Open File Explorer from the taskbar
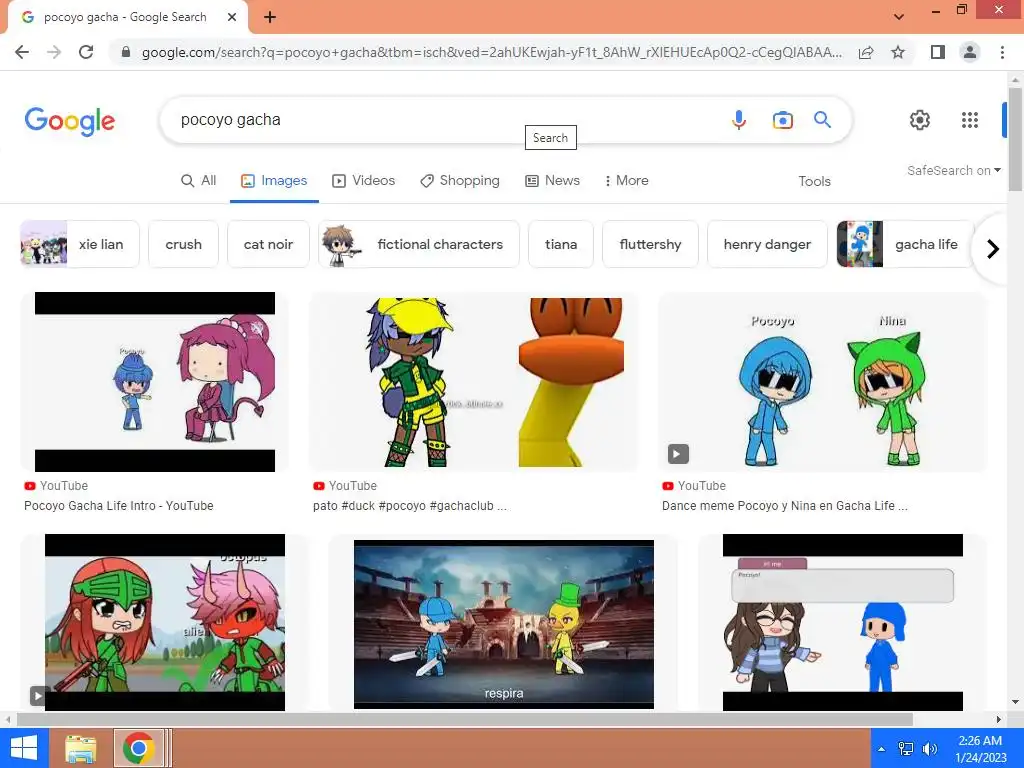The image size is (1024, 768). coord(81,748)
